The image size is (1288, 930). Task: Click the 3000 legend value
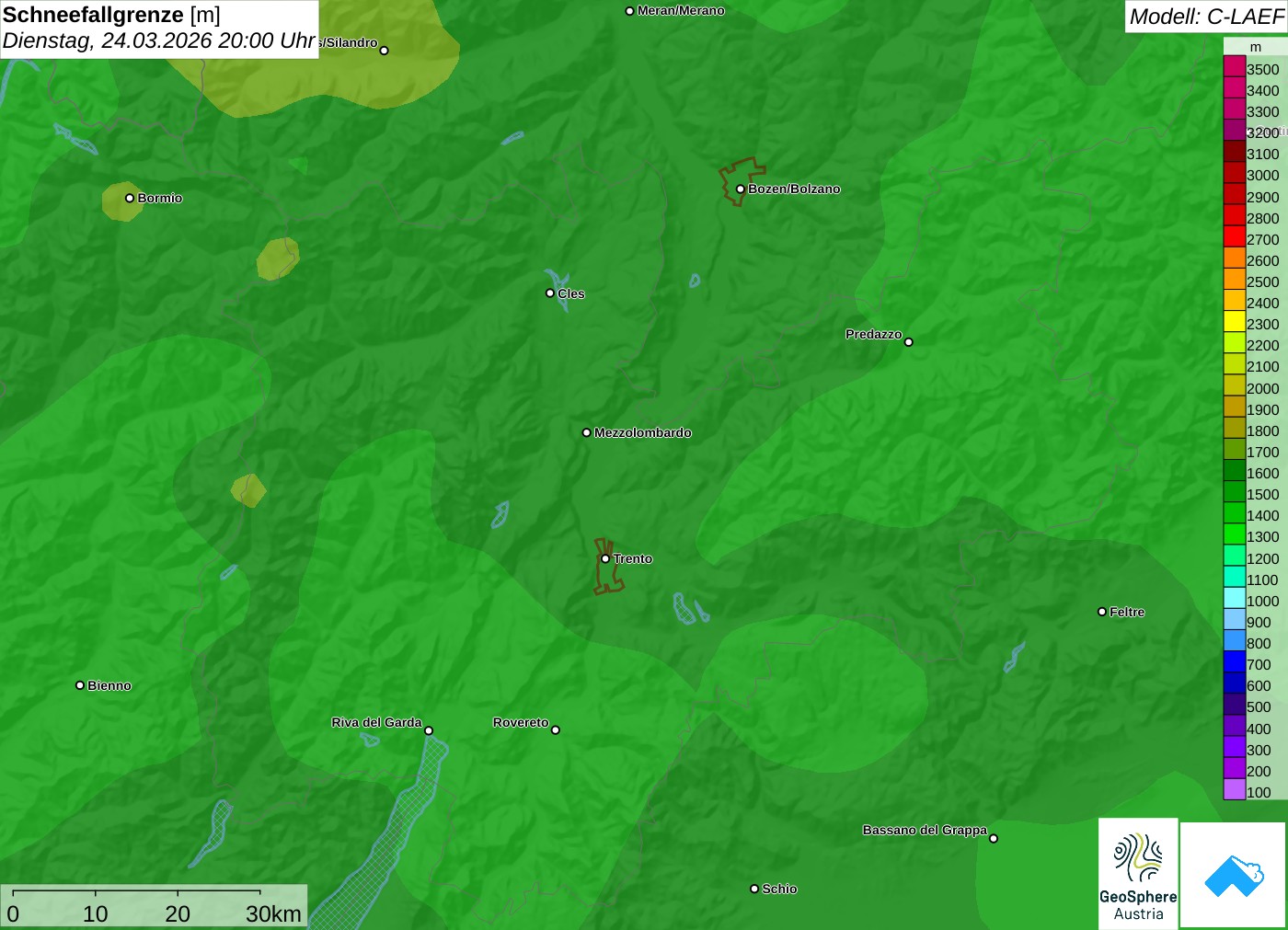1262,175
